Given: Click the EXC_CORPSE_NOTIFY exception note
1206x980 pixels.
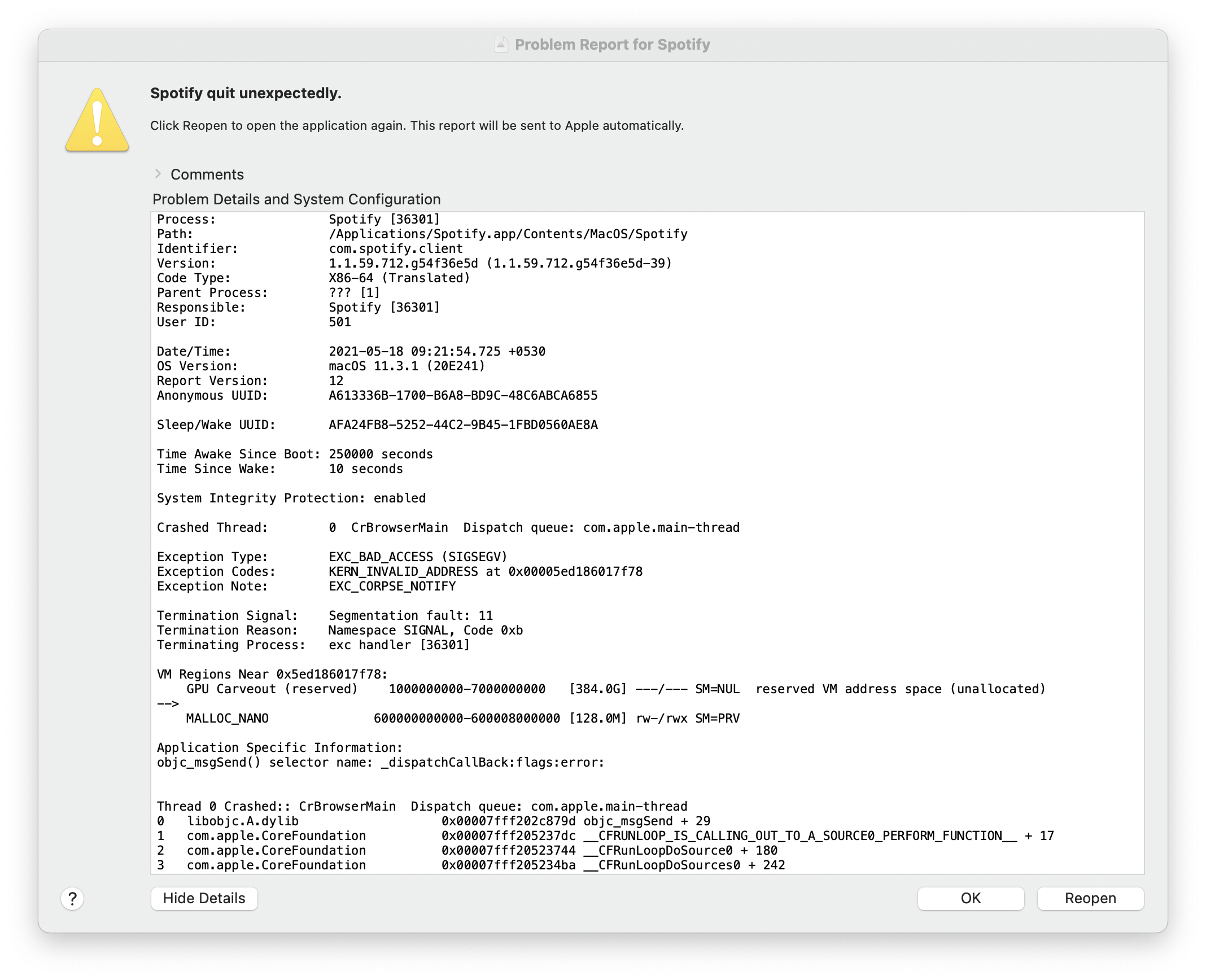Looking at the screenshot, I should 392,586.
